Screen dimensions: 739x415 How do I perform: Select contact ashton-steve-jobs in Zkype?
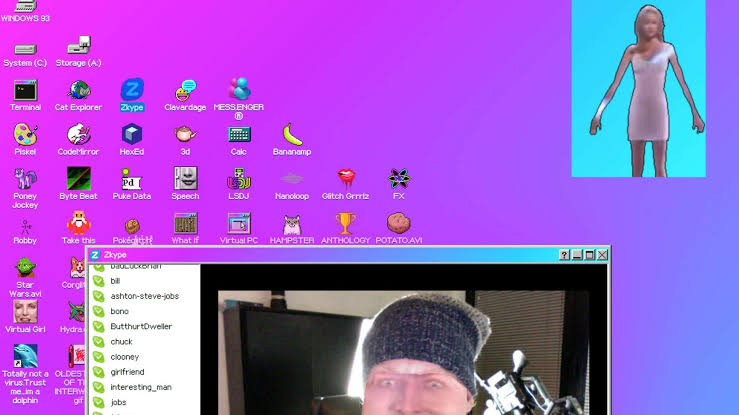(144, 296)
